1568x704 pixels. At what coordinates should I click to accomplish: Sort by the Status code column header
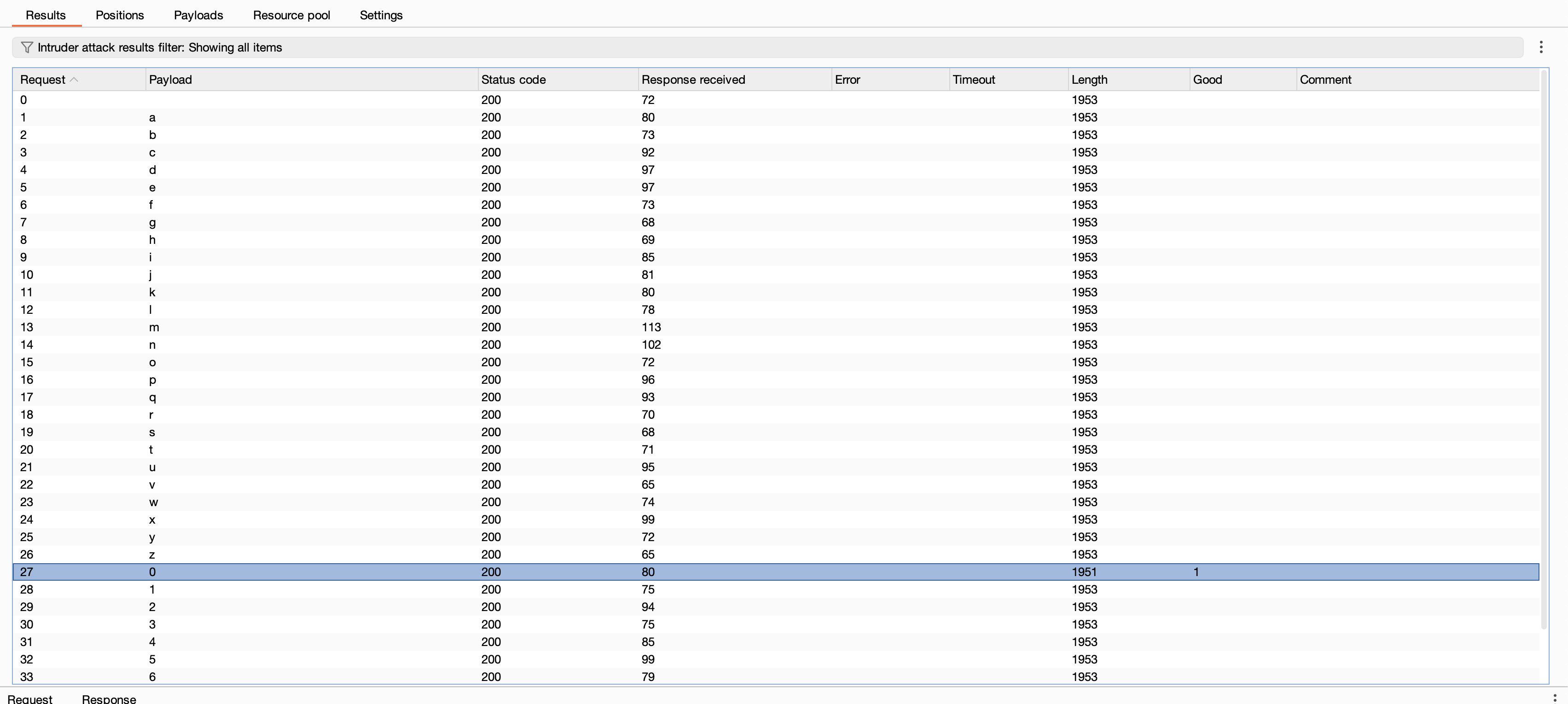(558, 80)
